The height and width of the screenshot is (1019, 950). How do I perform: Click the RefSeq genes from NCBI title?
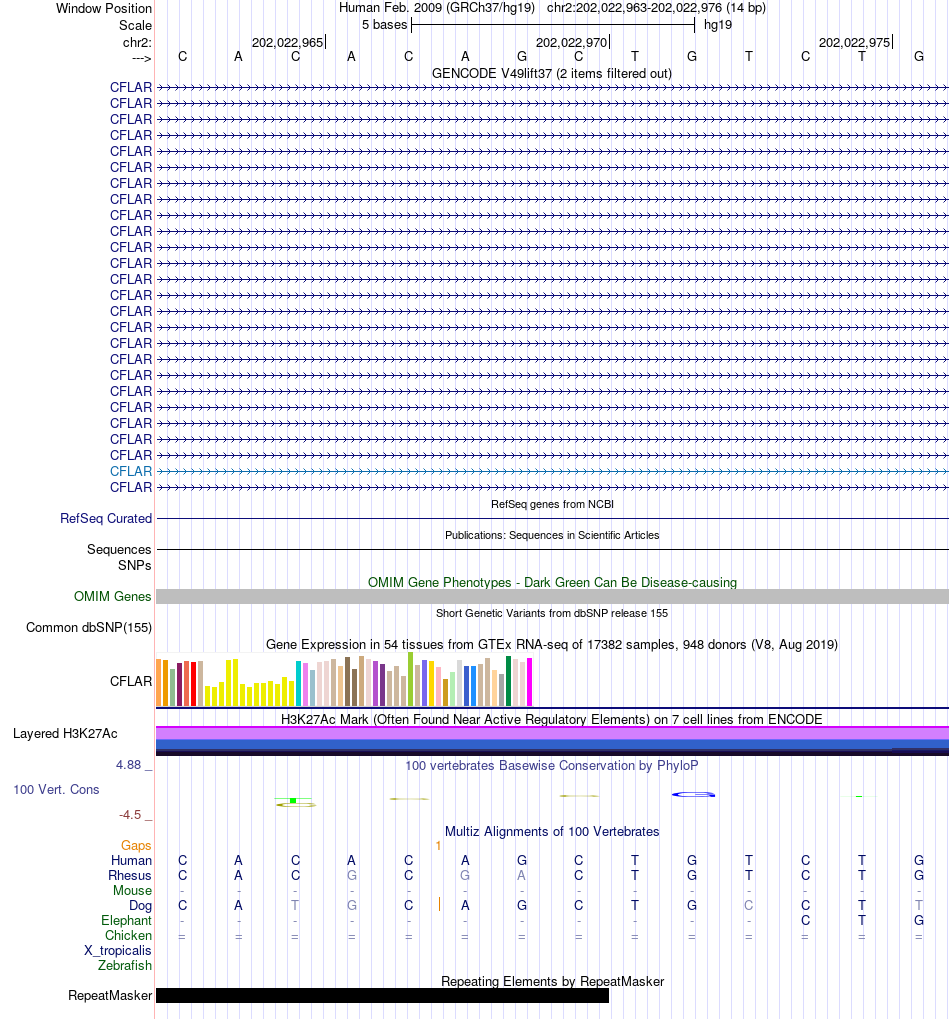tap(552, 504)
